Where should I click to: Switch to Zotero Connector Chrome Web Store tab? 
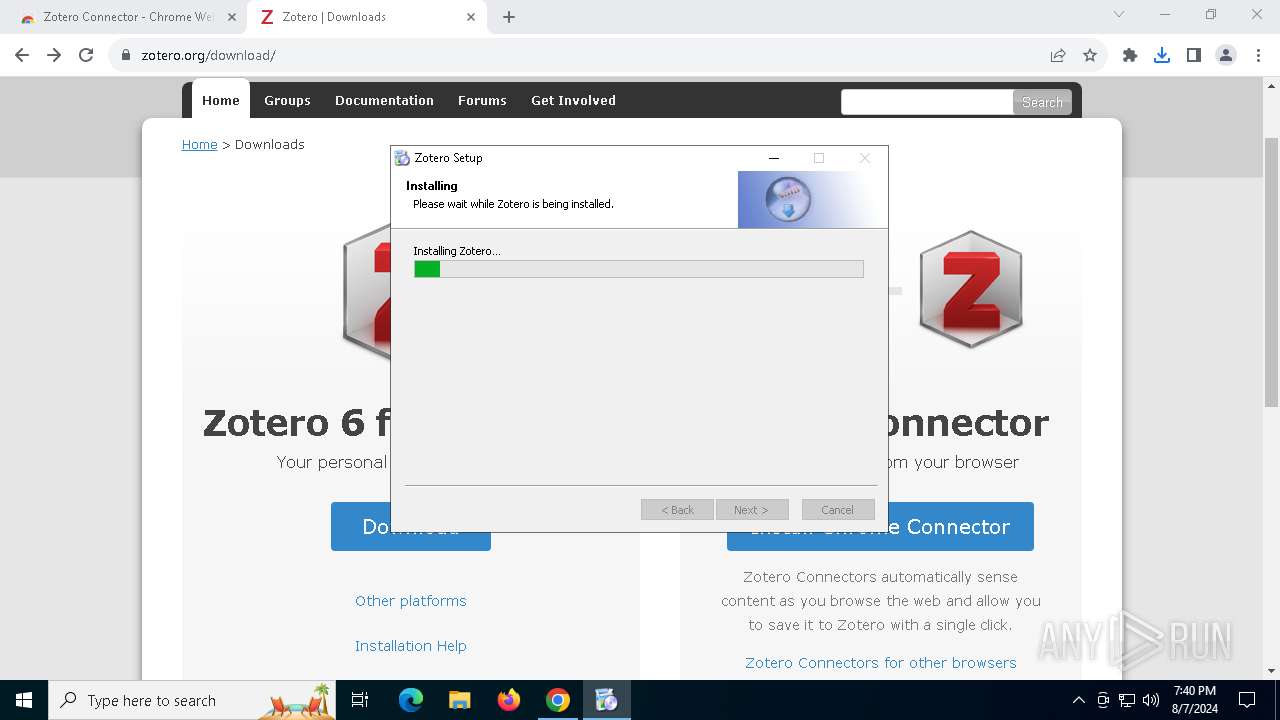pos(125,17)
